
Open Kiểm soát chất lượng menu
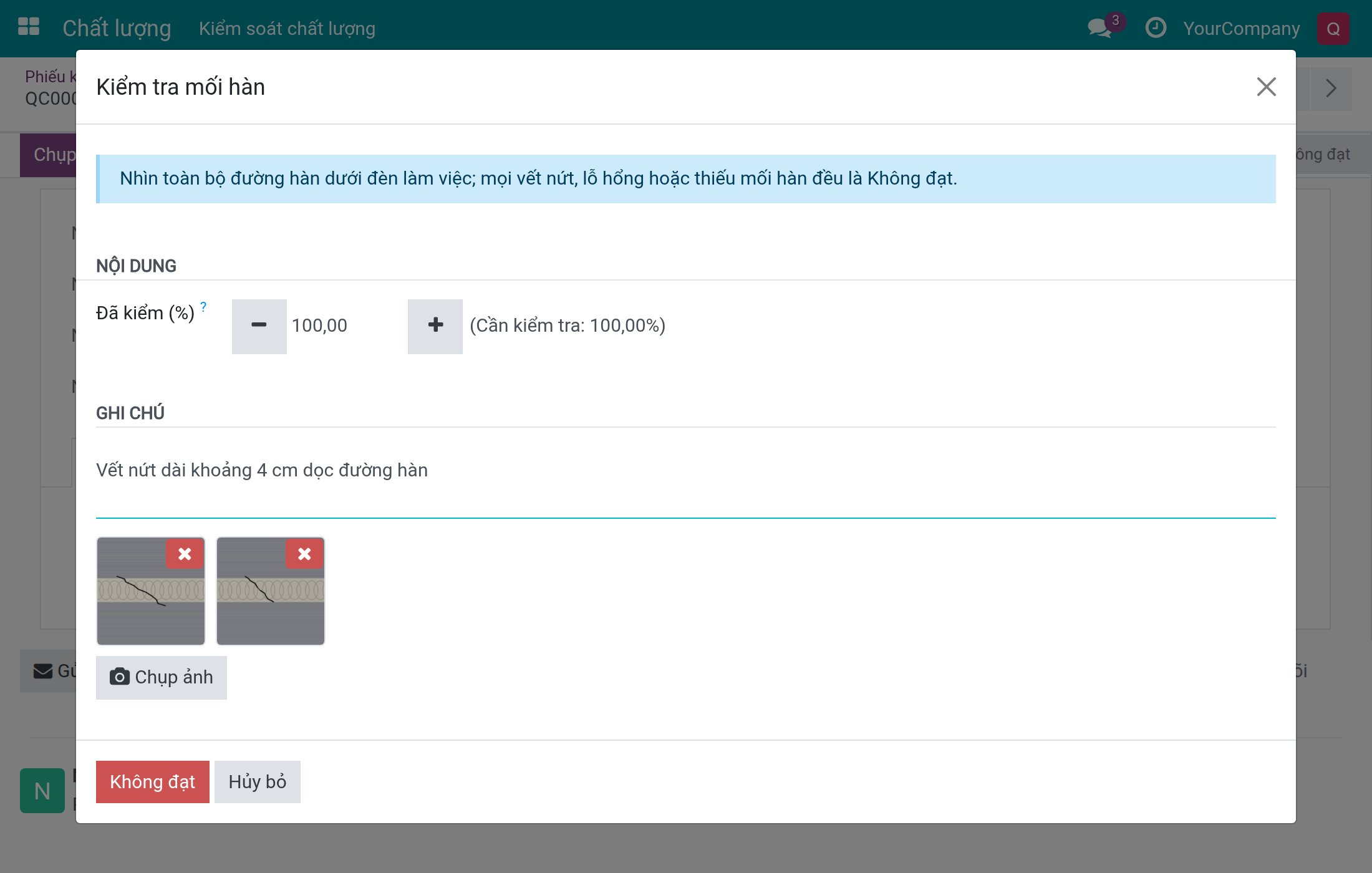click(x=287, y=29)
